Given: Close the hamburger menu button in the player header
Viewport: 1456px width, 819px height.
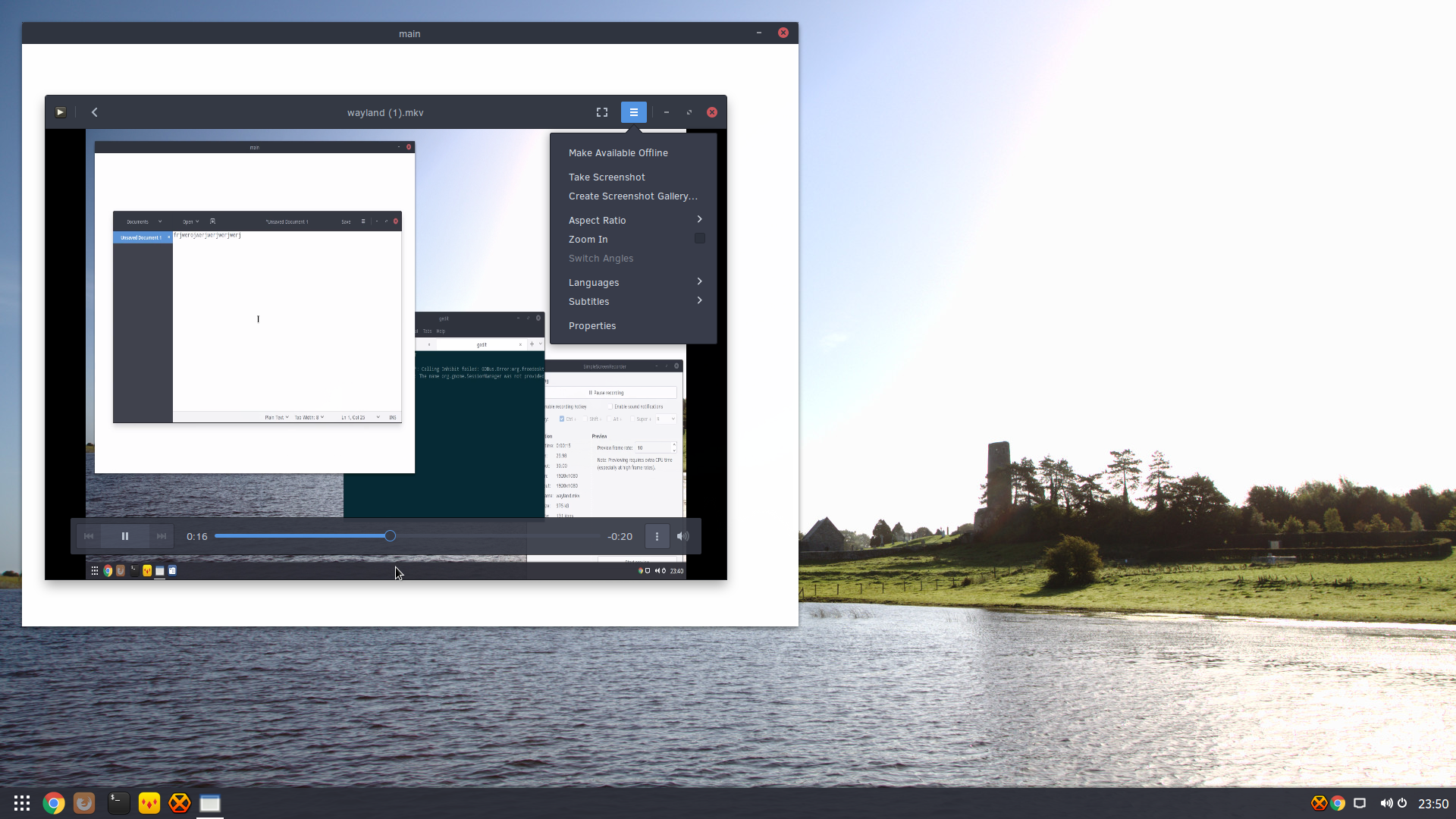Looking at the screenshot, I should pyautogui.click(x=634, y=112).
